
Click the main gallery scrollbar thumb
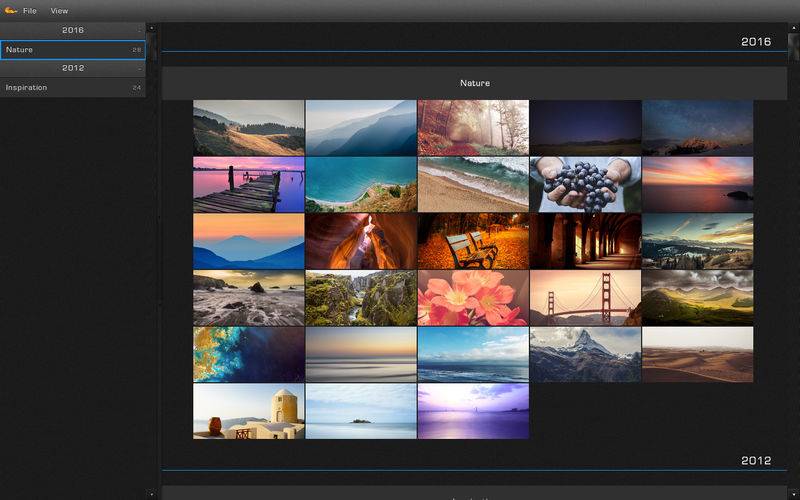[x=793, y=46]
